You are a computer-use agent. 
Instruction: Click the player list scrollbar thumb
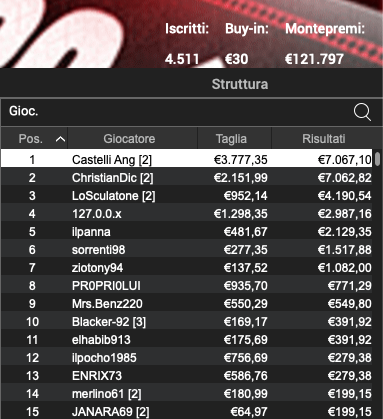[x=377, y=159]
